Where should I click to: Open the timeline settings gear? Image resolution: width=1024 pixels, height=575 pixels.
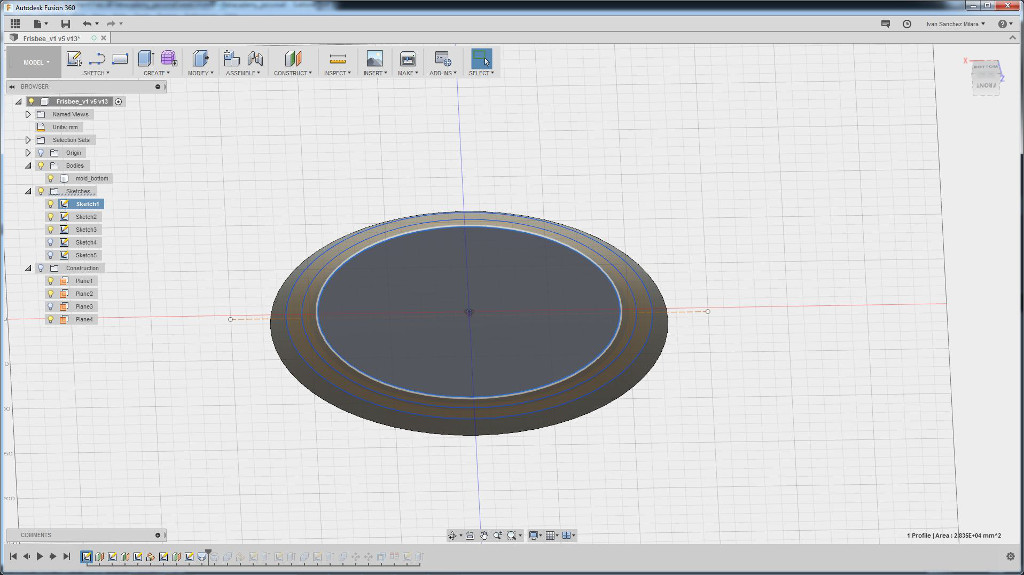[x=1010, y=557]
